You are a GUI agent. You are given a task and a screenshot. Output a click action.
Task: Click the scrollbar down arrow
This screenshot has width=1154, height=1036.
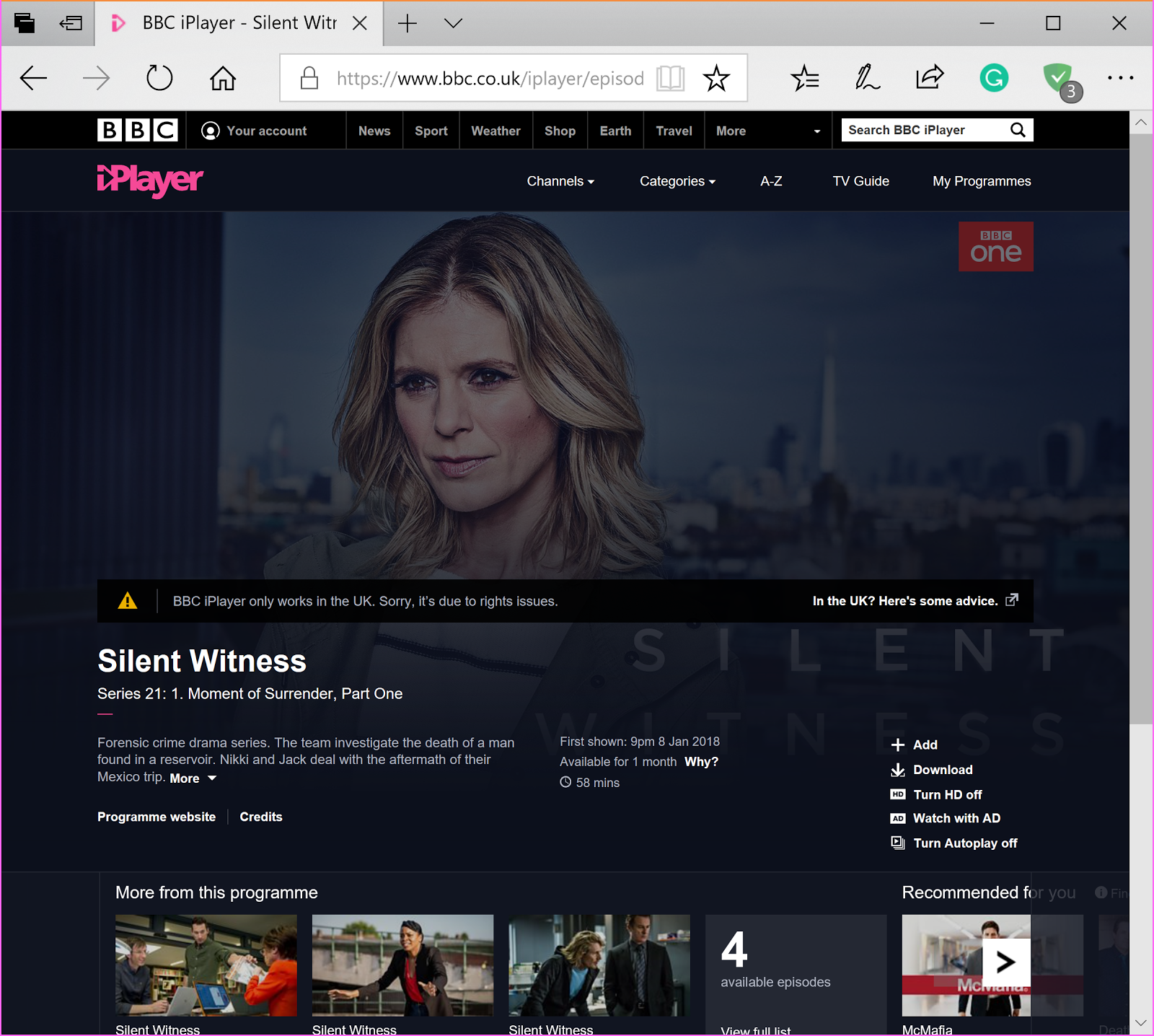pyautogui.click(x=1141, y=1023)
